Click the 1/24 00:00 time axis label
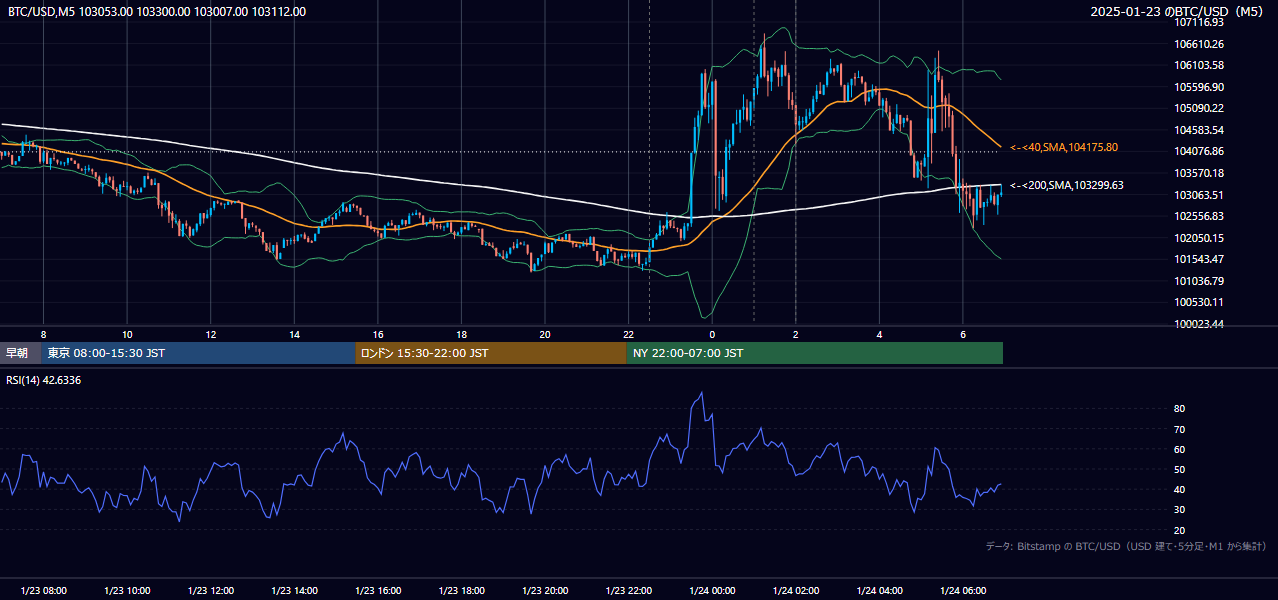Image resolution: width=1278 pixels, height=600 pixels. pos(712,591)
